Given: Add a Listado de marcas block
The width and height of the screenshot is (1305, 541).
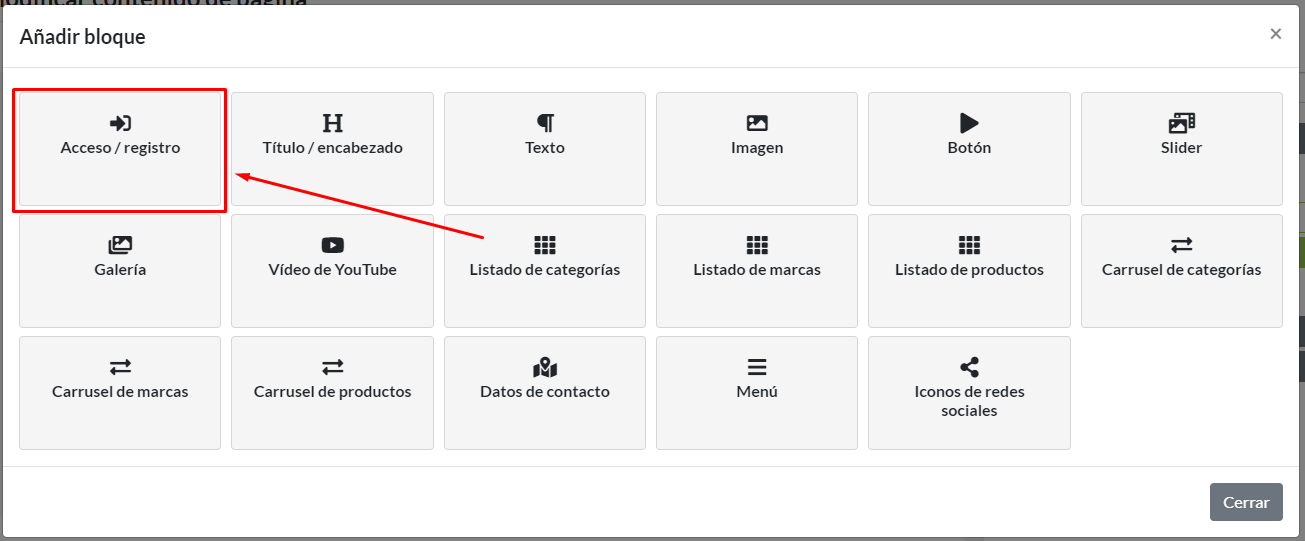Looking at the screenshot, I should [757, 270].
